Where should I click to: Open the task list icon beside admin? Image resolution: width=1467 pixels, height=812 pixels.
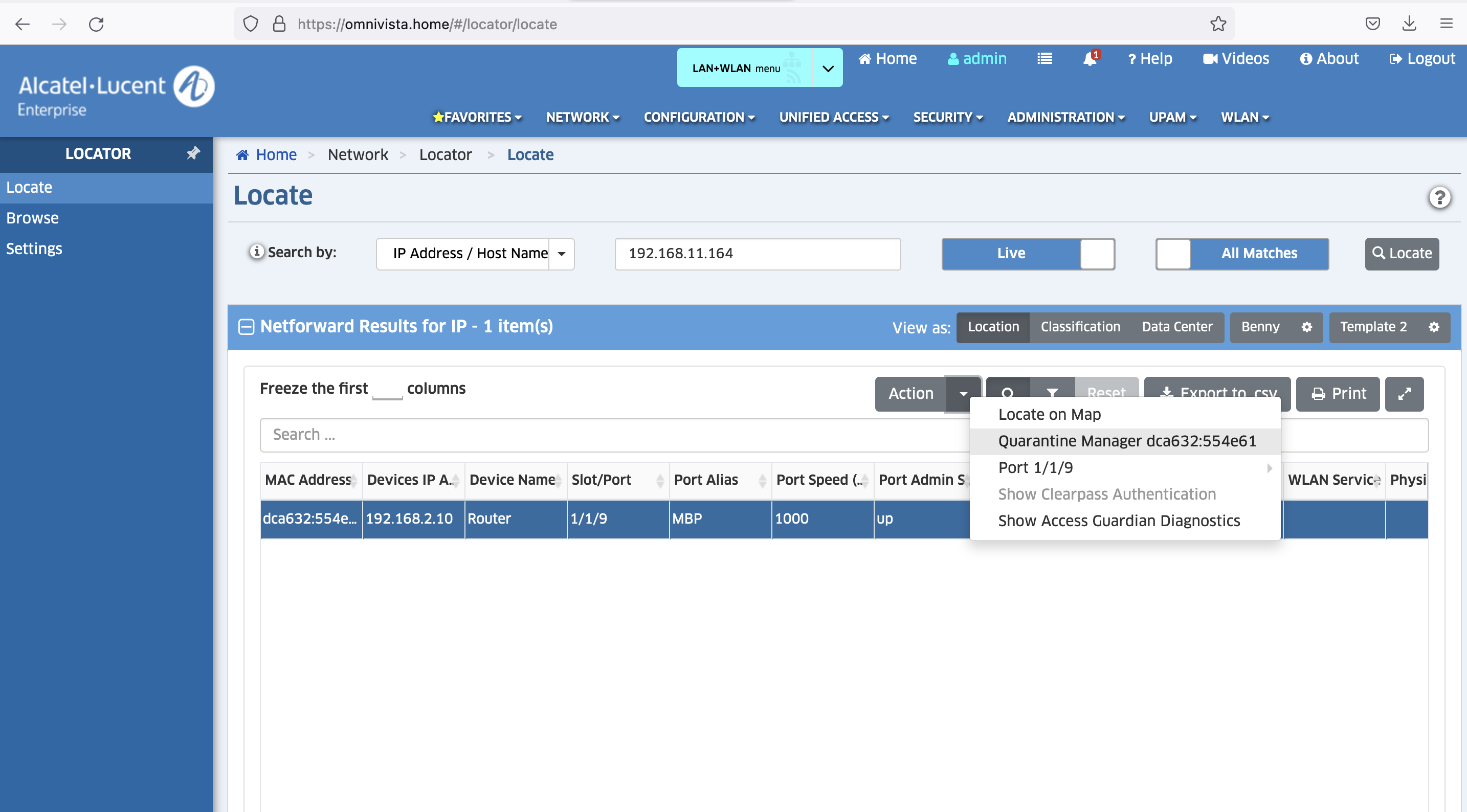tap(1044, 59)
